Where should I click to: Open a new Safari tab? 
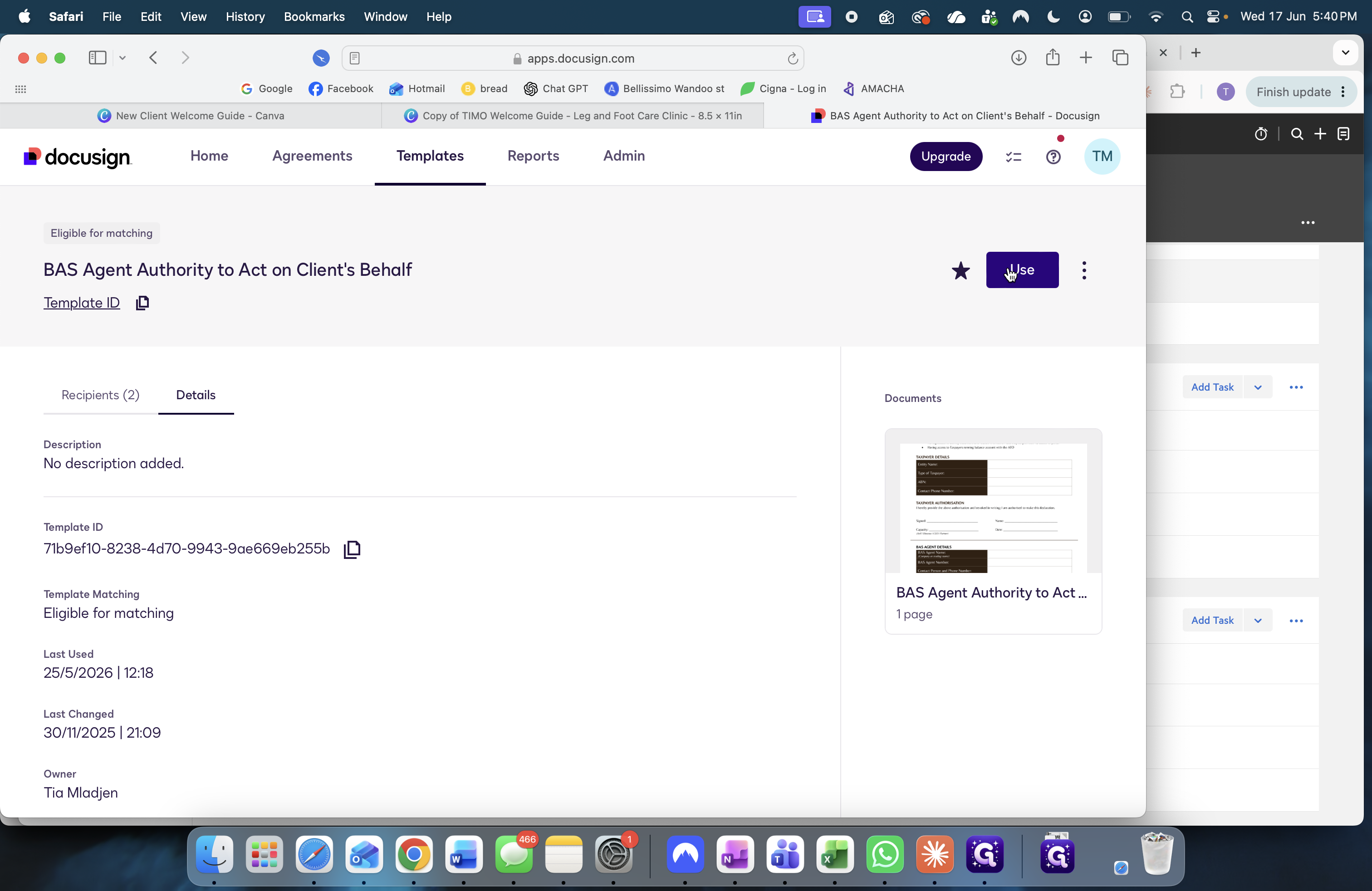pyautogui.click(x=1086, y=58)
